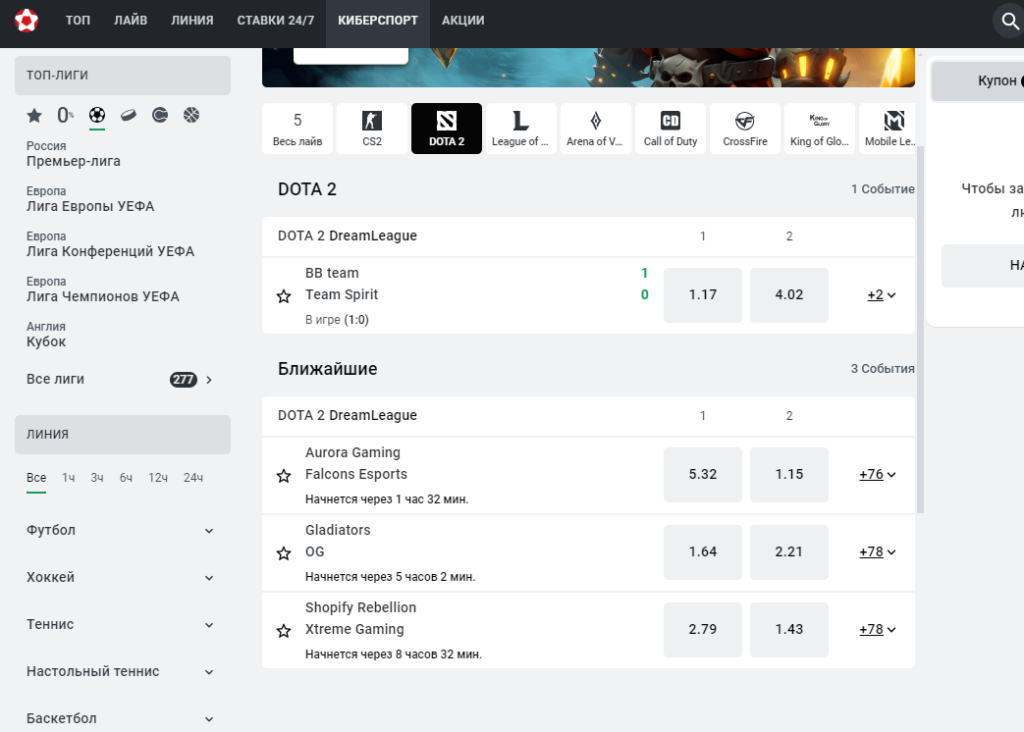The width and height of the screenshot is (1024, 732).
Task: Select the 12ч time filter
Action: [x=158, y=478]
